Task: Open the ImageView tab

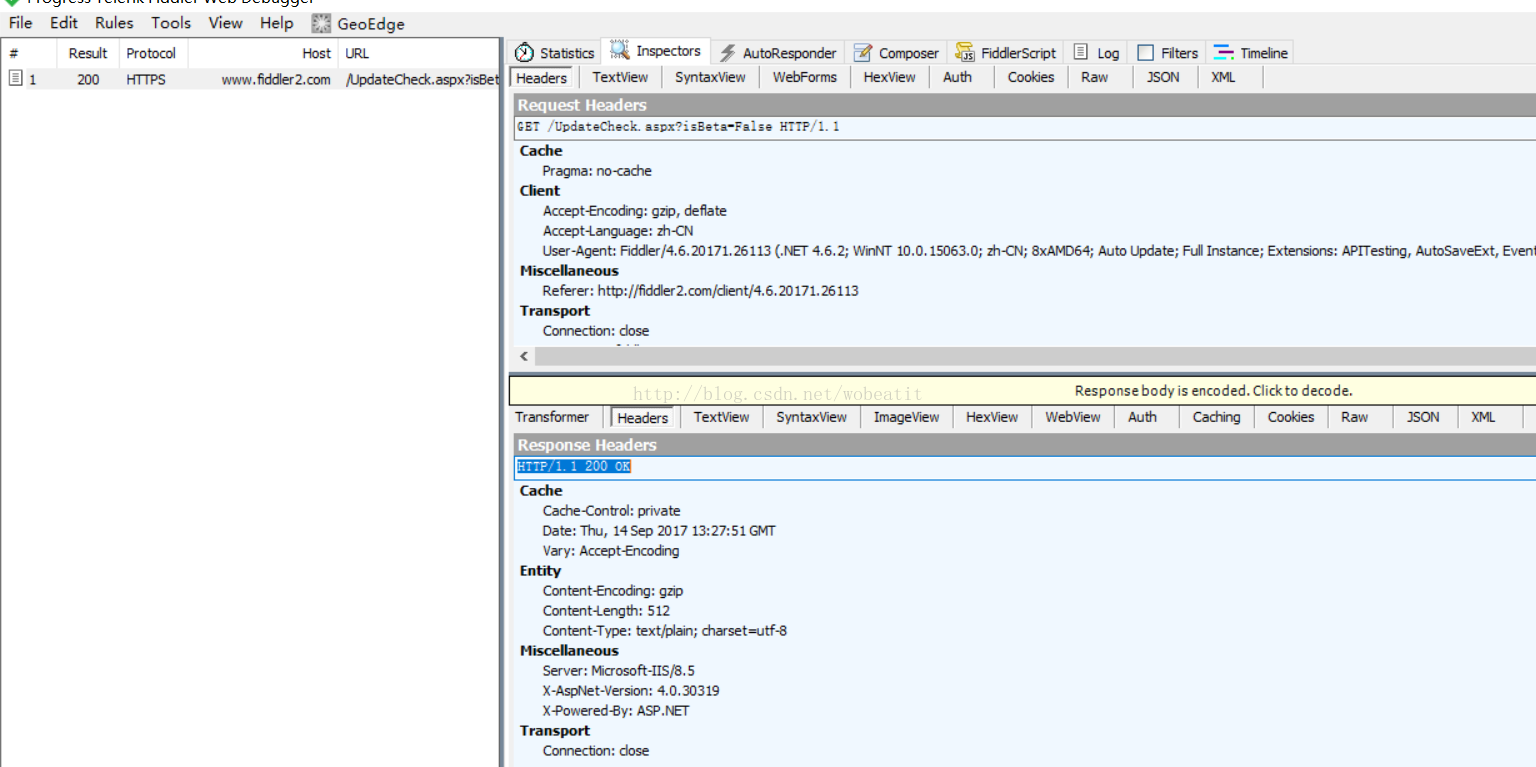Action: point(907,417)
